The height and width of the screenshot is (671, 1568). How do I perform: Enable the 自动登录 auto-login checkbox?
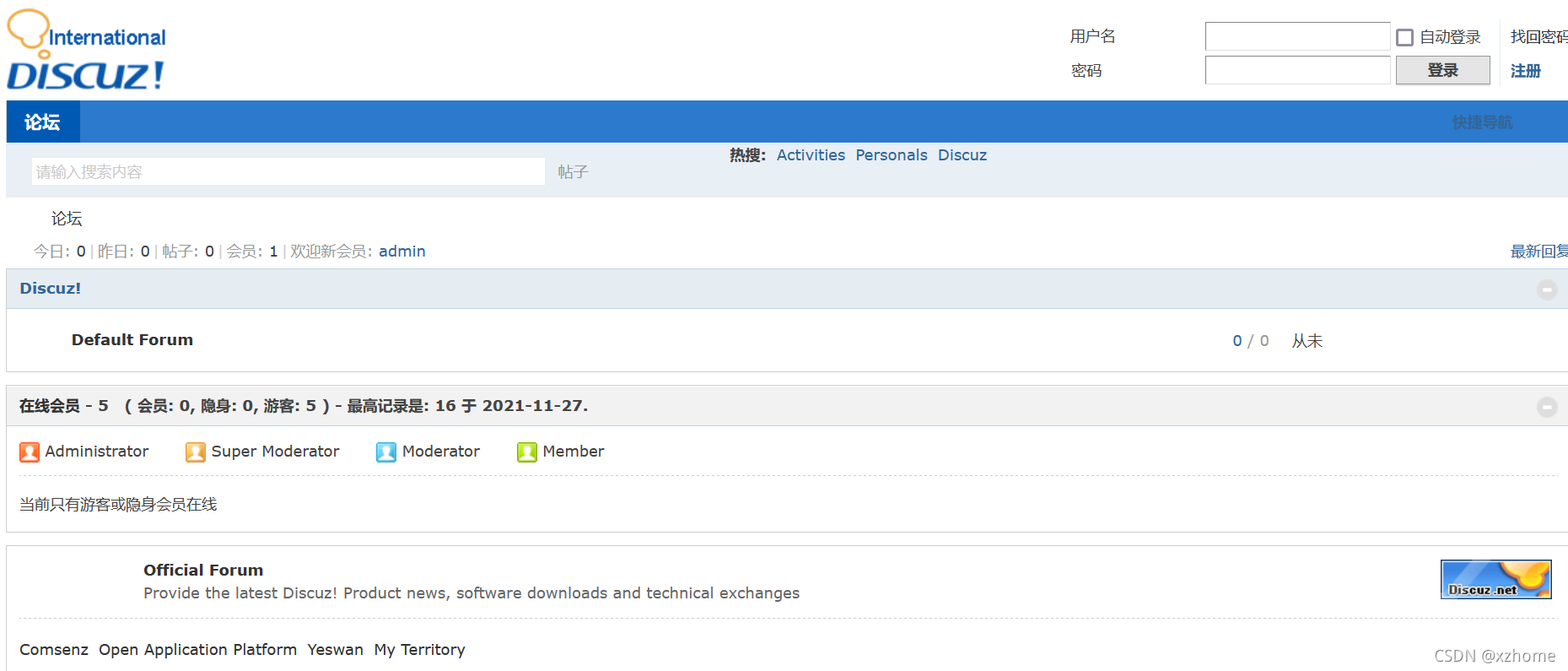[1404, 37]
